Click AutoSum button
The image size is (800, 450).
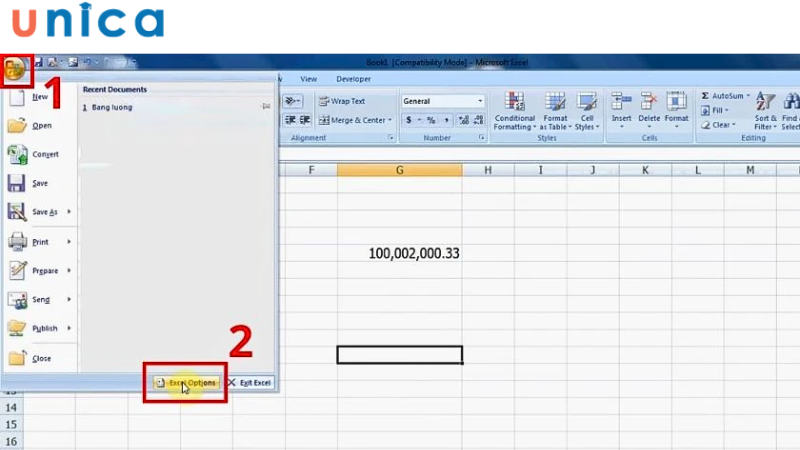722,96
